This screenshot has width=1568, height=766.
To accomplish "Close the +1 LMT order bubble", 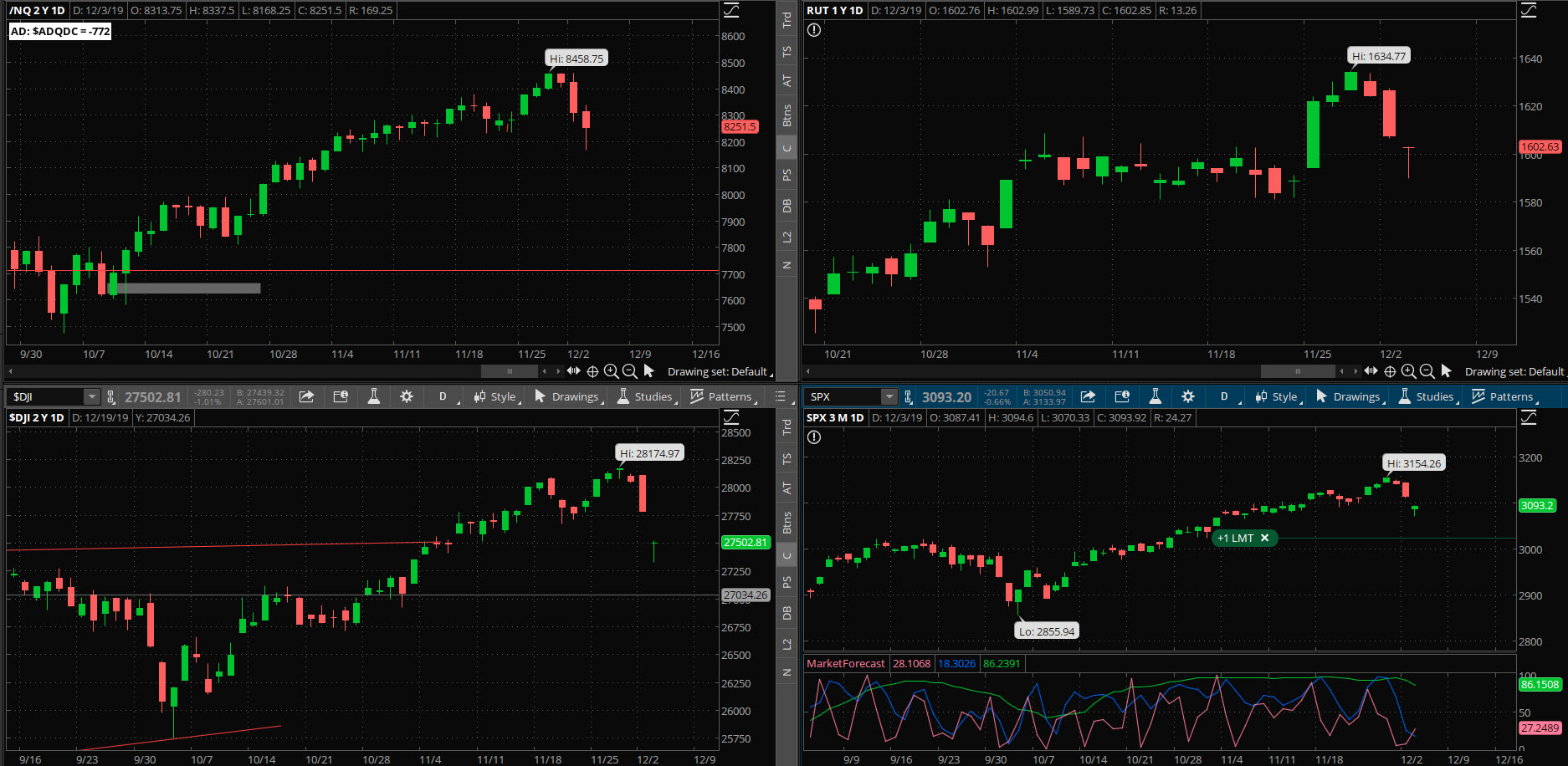I will pyautogui.click(x=1264, y=538).
